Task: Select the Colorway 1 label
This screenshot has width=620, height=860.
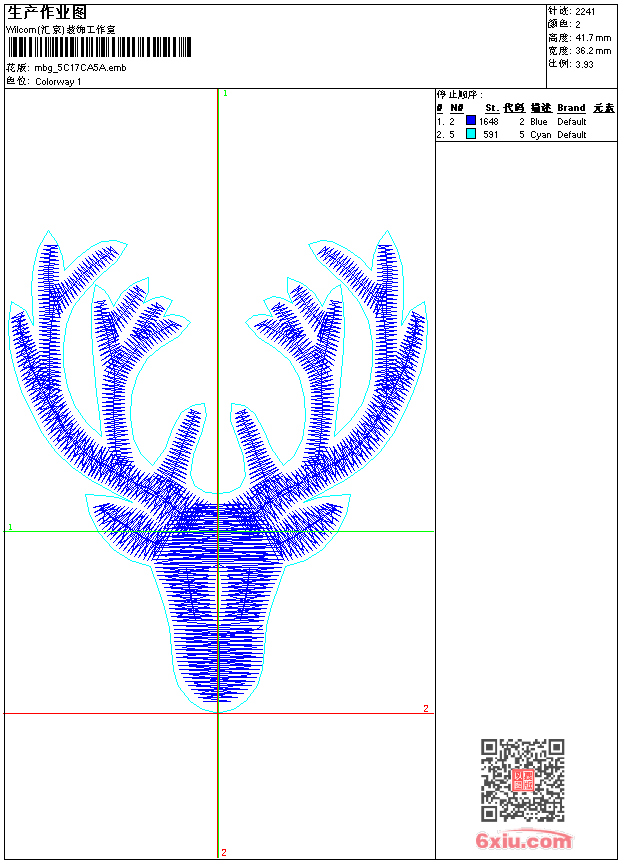Action: (59, 82)
